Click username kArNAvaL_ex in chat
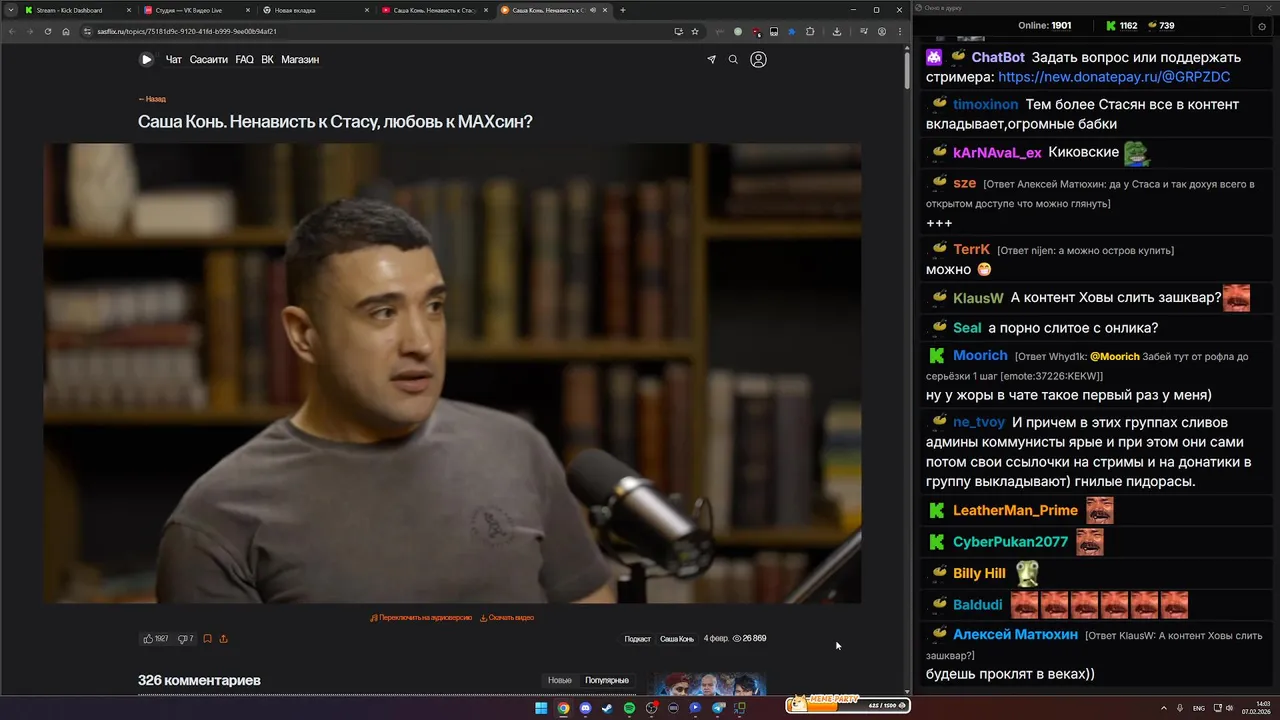The width and height of the screenshot is (1280, 720). coord(997,153)
